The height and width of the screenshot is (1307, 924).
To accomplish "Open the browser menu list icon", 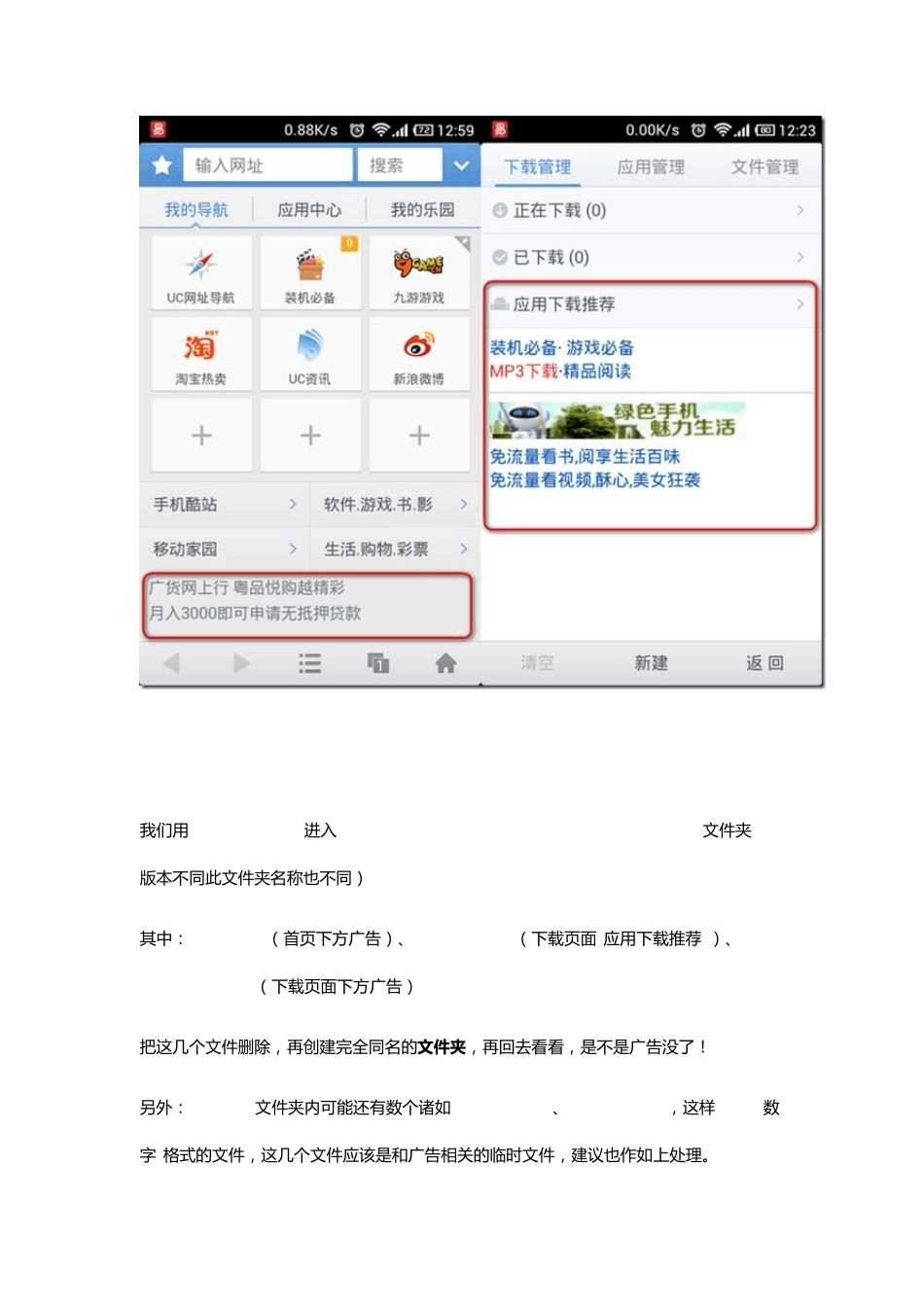I will pyautogui.click(x=309, y=663).
